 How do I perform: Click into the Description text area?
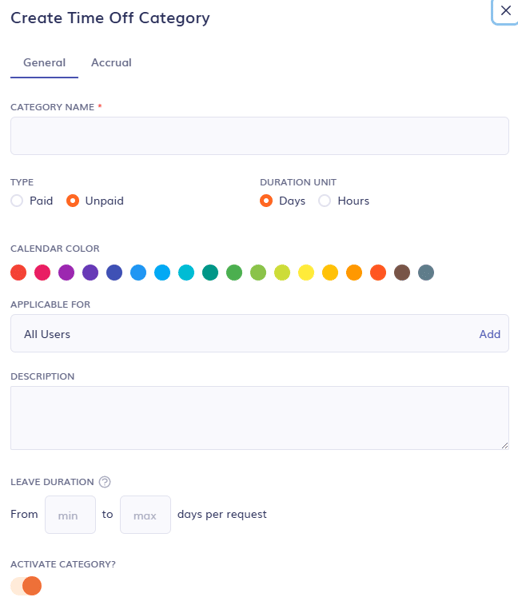point(259,418)
